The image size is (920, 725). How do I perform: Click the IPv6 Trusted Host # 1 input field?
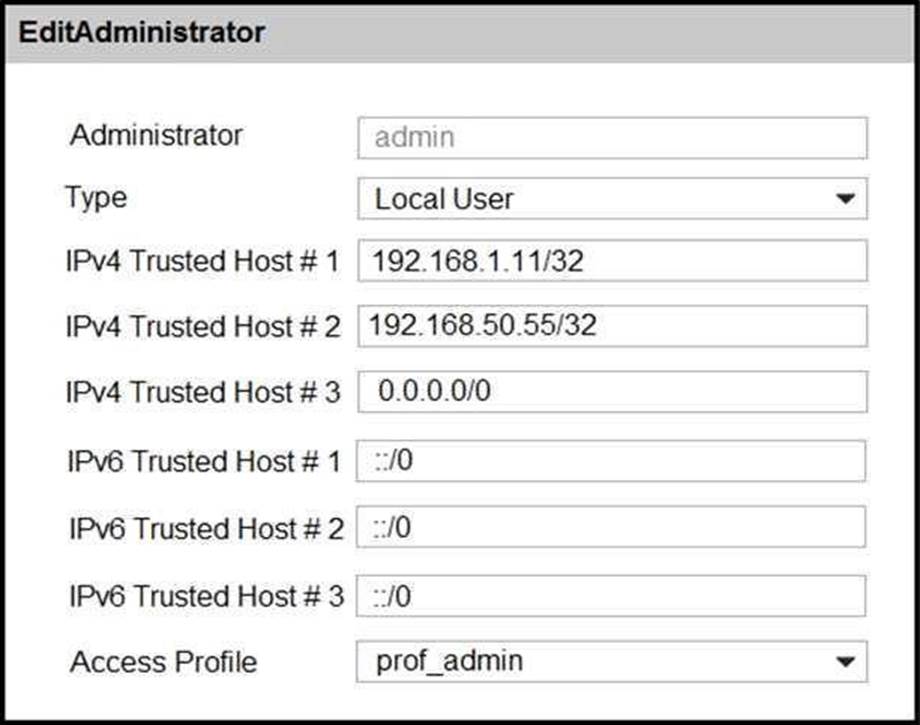coord(611,461)
